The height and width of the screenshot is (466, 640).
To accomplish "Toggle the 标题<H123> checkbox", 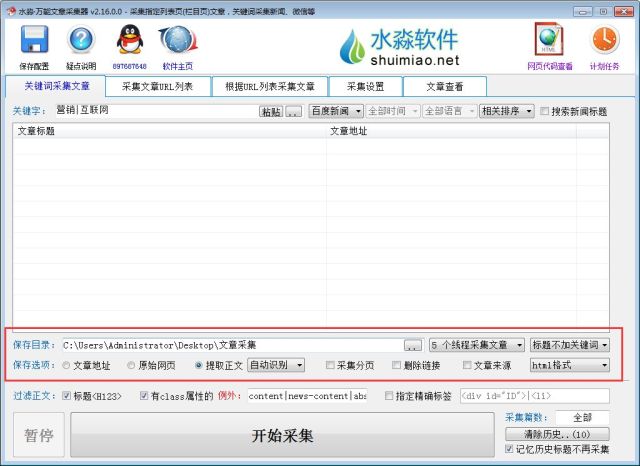I will pyautogui.click(x=66, y=395).
